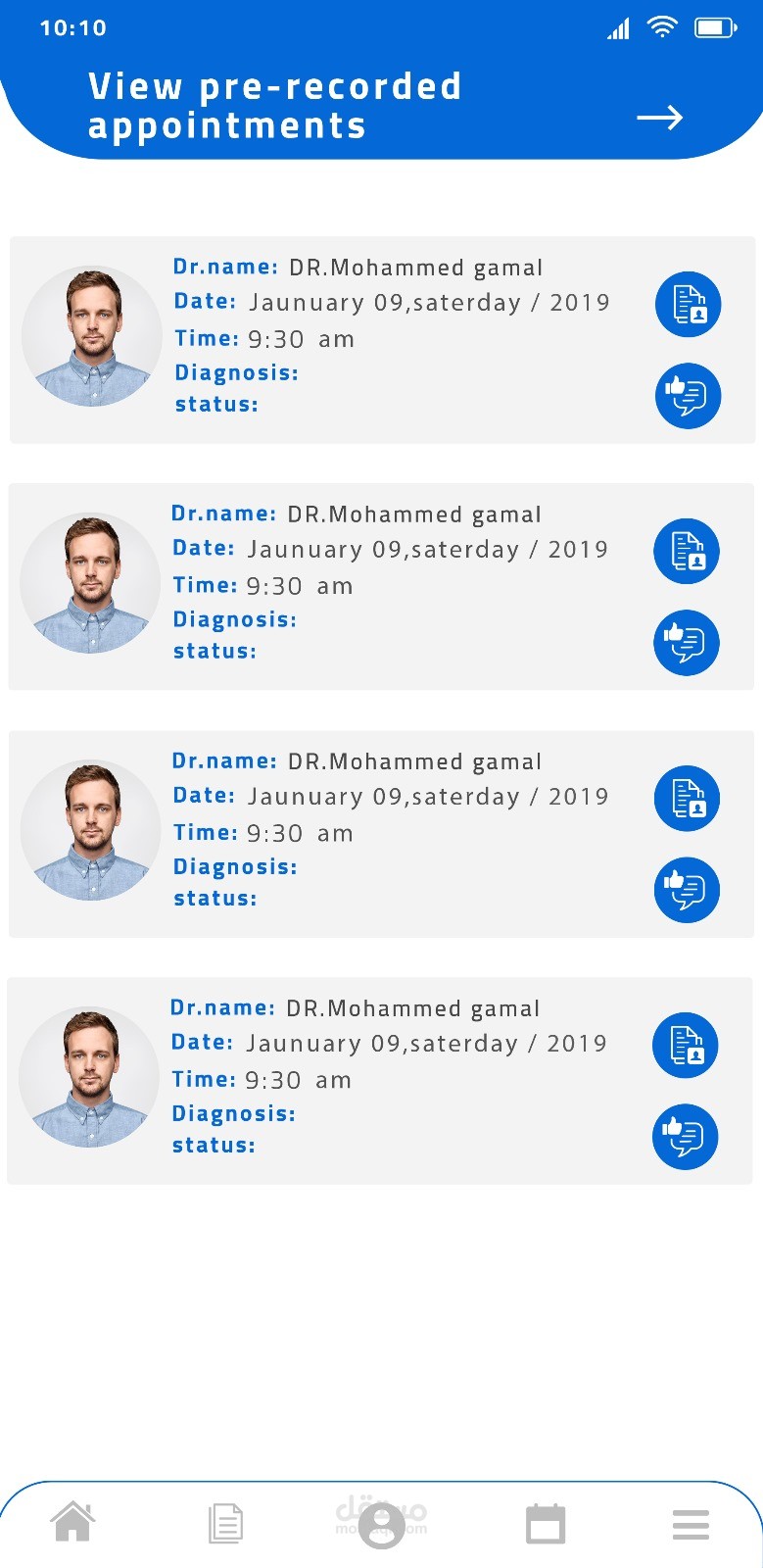
Task: Open the calendar tab in bottom navigation
Action: tap(546, 1525)
